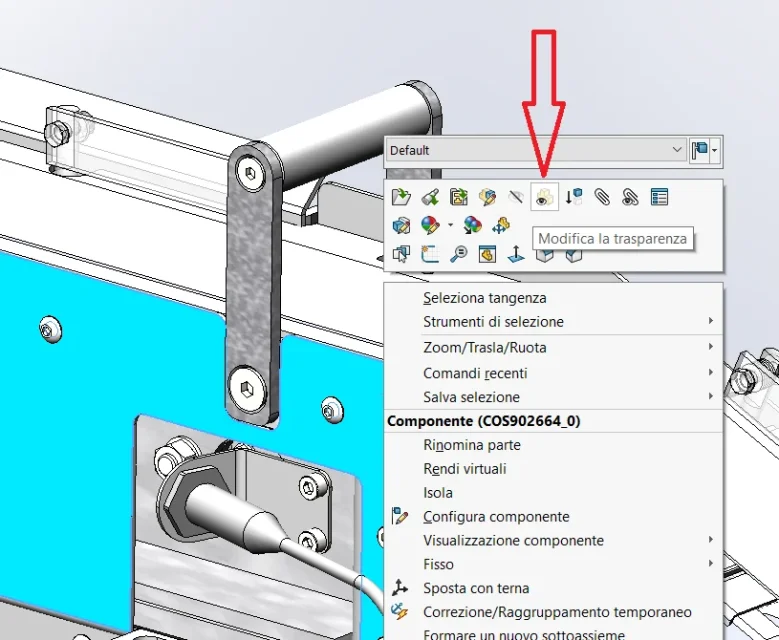Click Rinomina parte option

click(x=471, y=445)
